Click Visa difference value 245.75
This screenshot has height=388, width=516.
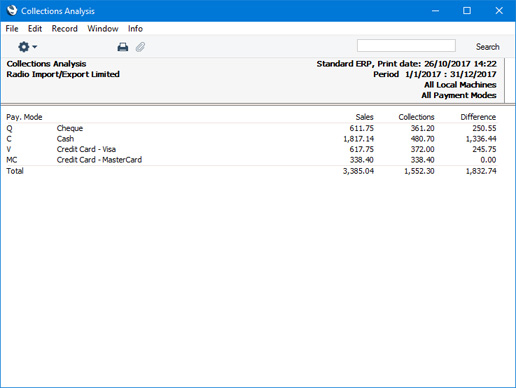tap(484, 149)
